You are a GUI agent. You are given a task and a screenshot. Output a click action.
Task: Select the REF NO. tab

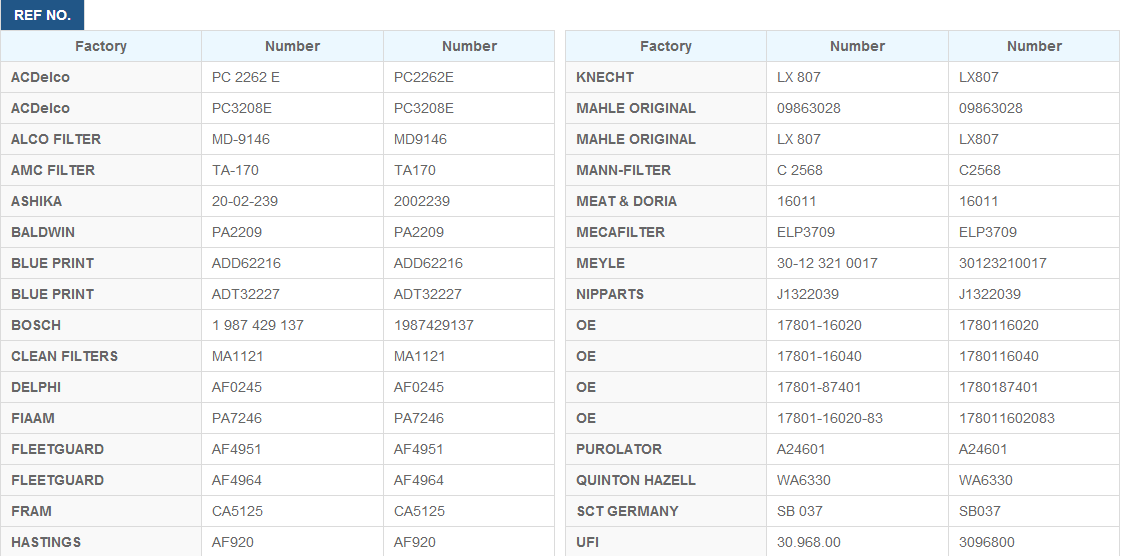click(x=42, y=15)
